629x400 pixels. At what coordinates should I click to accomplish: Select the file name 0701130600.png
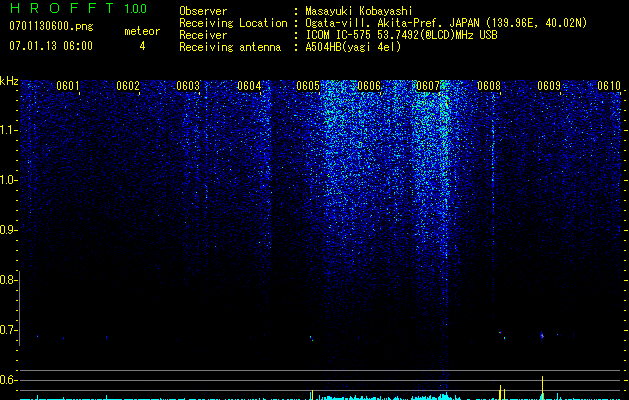[x=51, y=27]
